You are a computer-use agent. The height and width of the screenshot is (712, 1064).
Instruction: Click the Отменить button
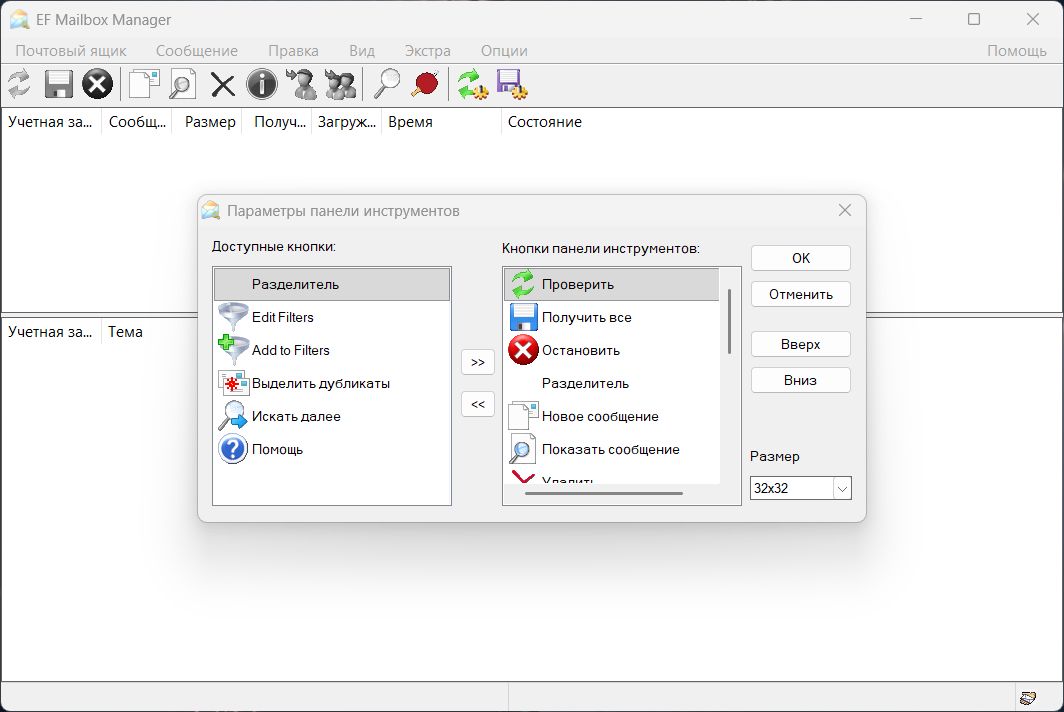[x=800, y=294]
